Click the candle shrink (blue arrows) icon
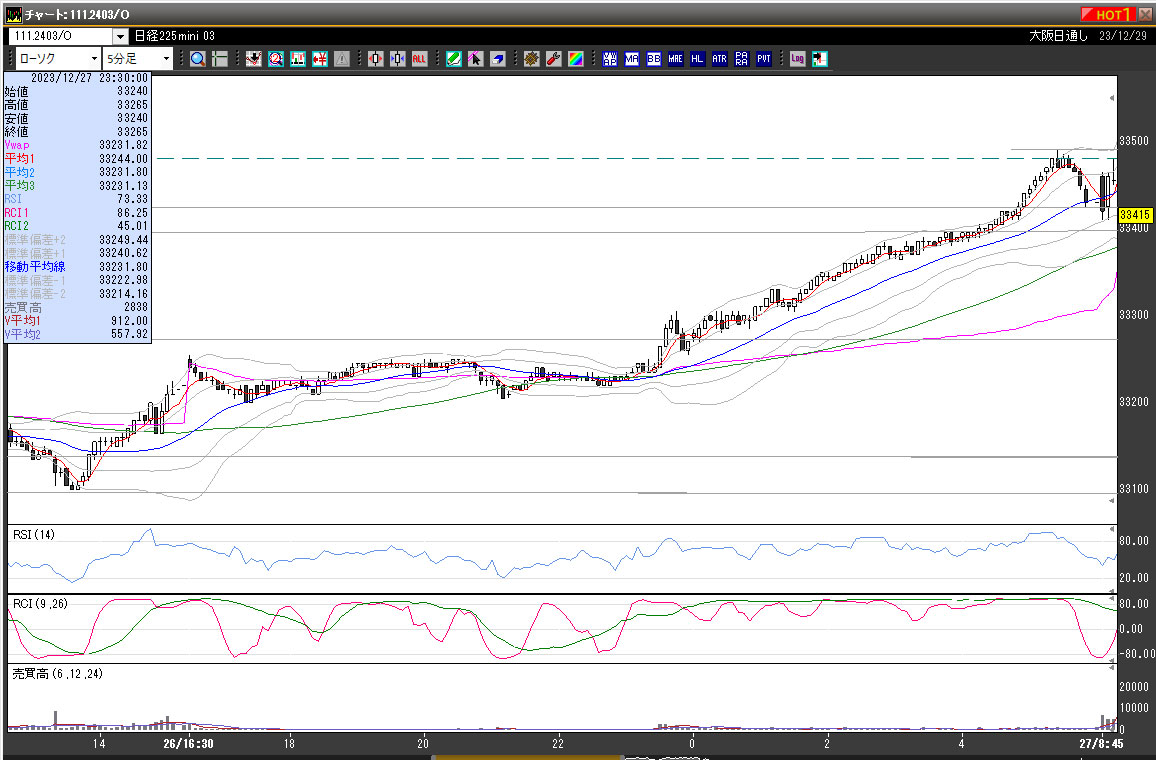The height and width of the screenshot is (760, 1156). tap(397, 59)
